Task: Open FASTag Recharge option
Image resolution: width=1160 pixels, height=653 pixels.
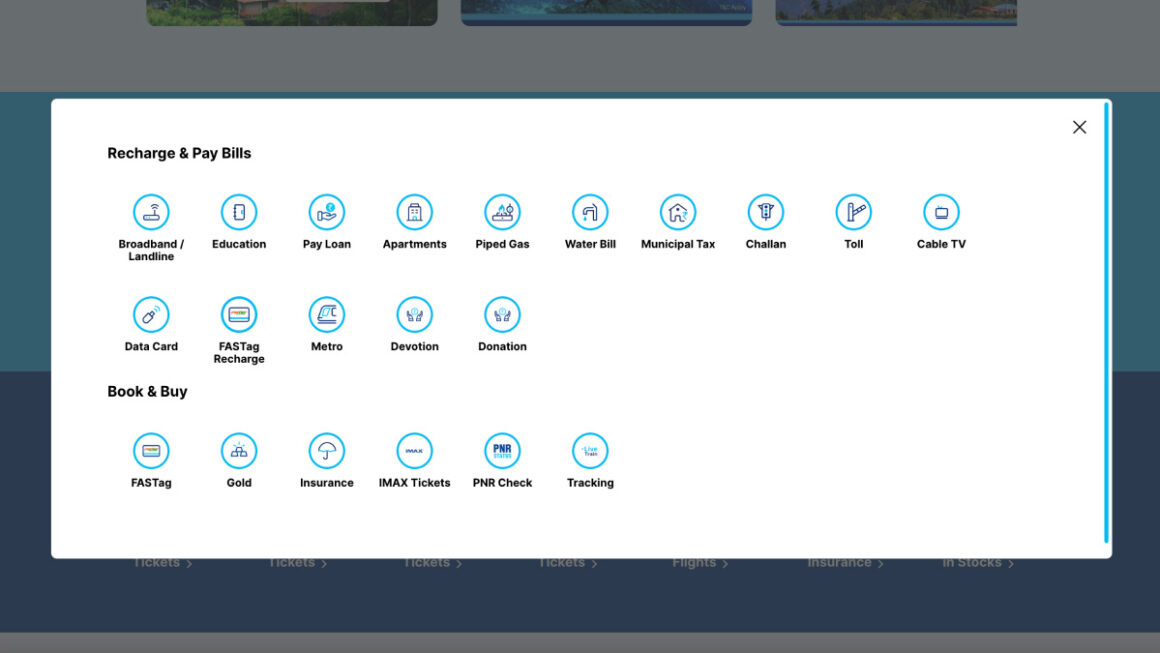Action: coord(239,315)
